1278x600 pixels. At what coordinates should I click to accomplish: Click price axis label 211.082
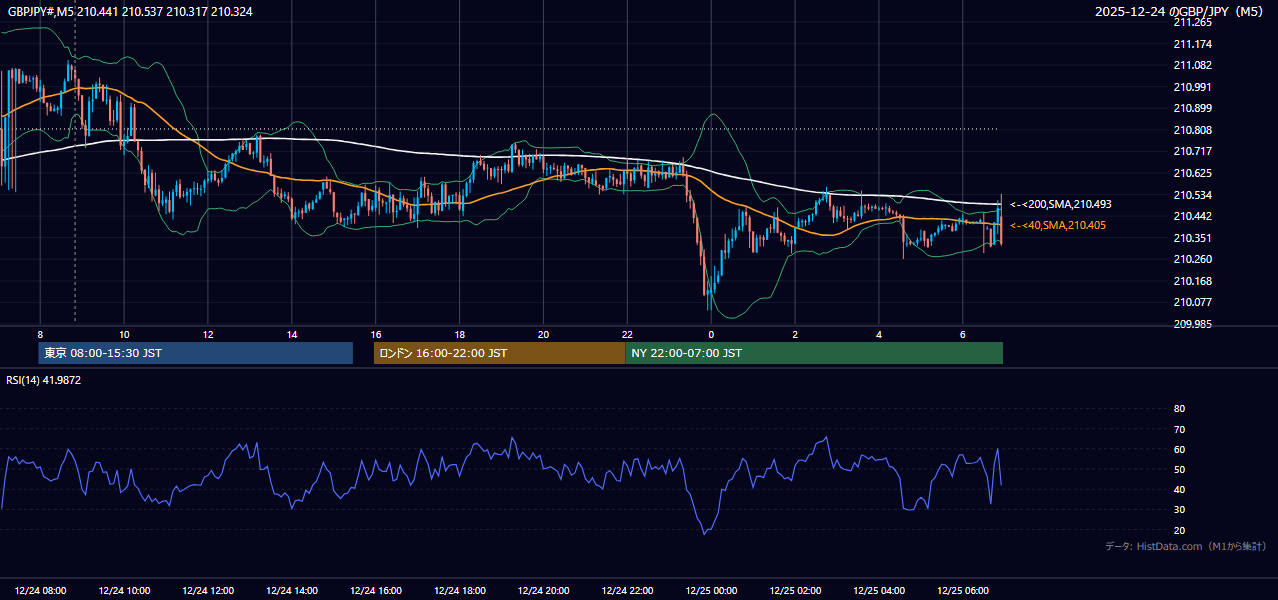[x=1192, y=65]
